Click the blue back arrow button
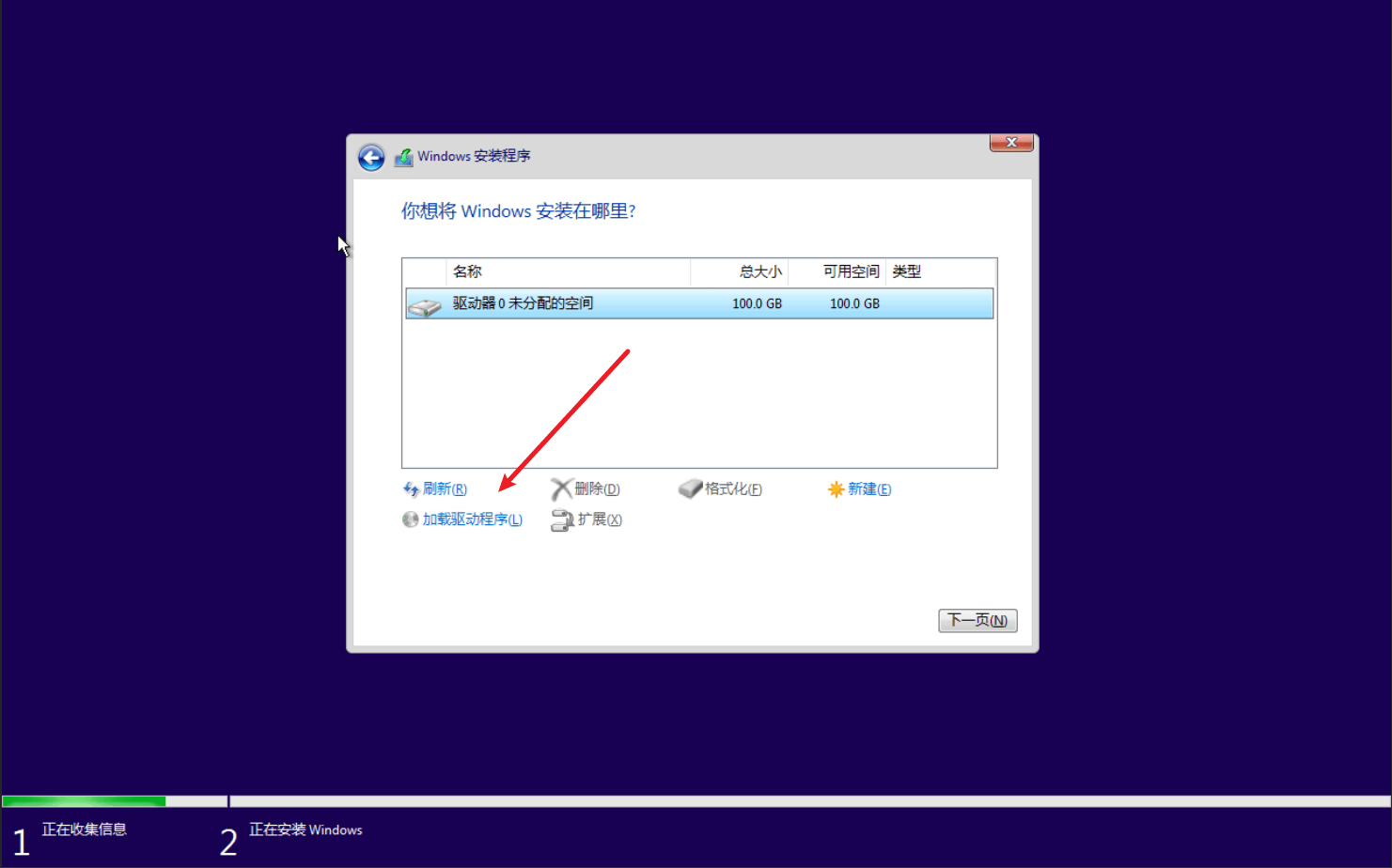Image resolution: width=1392 pixels, height=868 pixels. pyautogui.click(x=370, y=158)
